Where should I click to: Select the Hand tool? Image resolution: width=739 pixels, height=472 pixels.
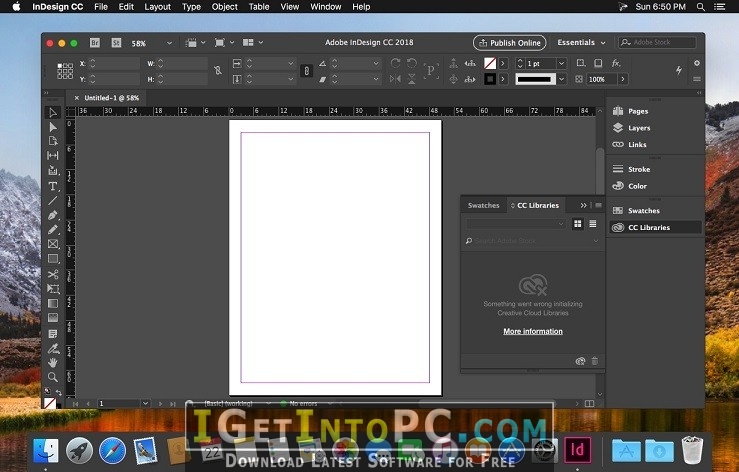tap(53, 362)
